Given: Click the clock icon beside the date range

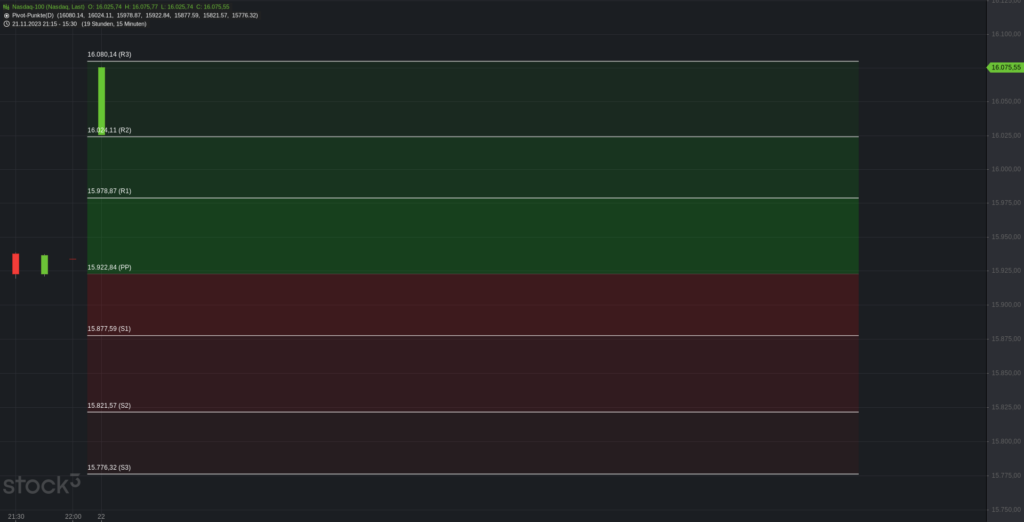Looking at the screenshot, I should click(7, 24).
